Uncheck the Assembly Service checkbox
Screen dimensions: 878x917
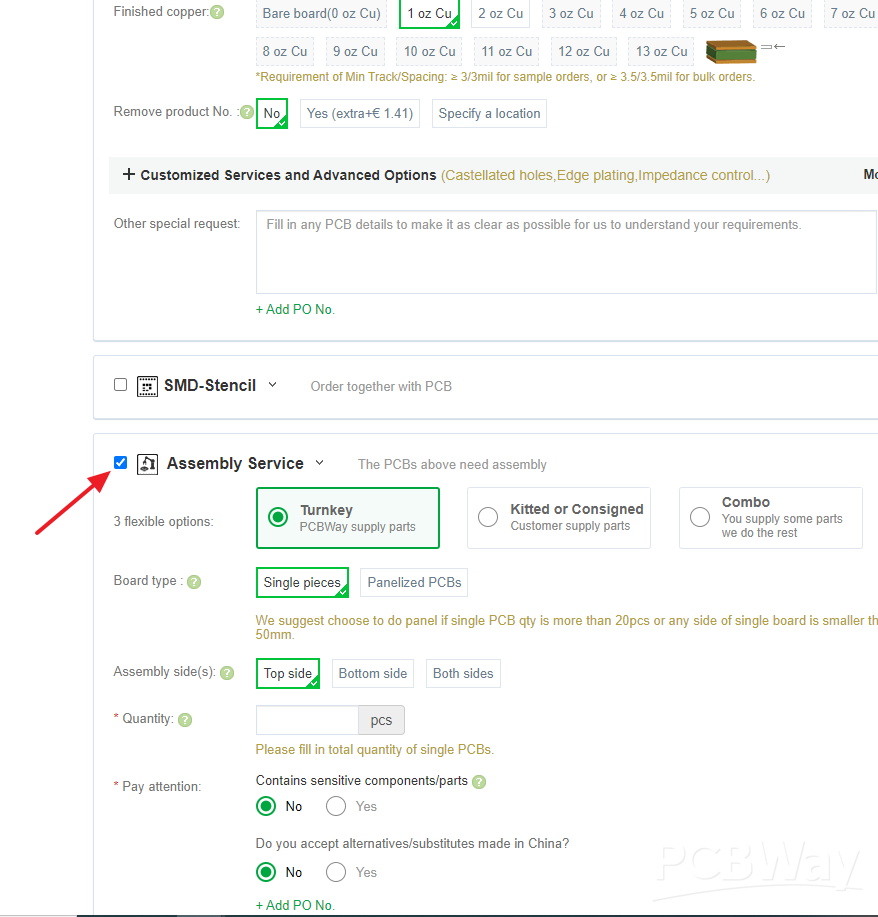click(x=120, y=462)
